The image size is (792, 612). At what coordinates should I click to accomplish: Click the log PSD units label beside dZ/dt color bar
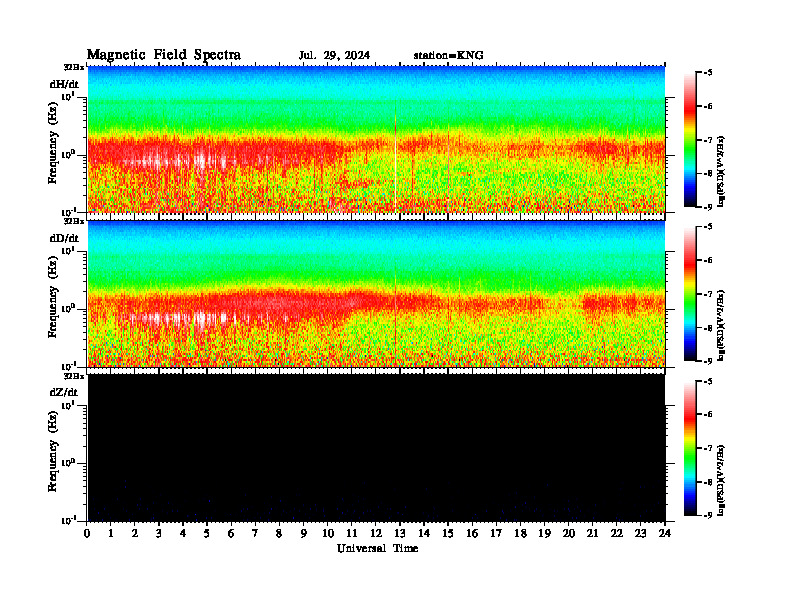tap(721, 480)
